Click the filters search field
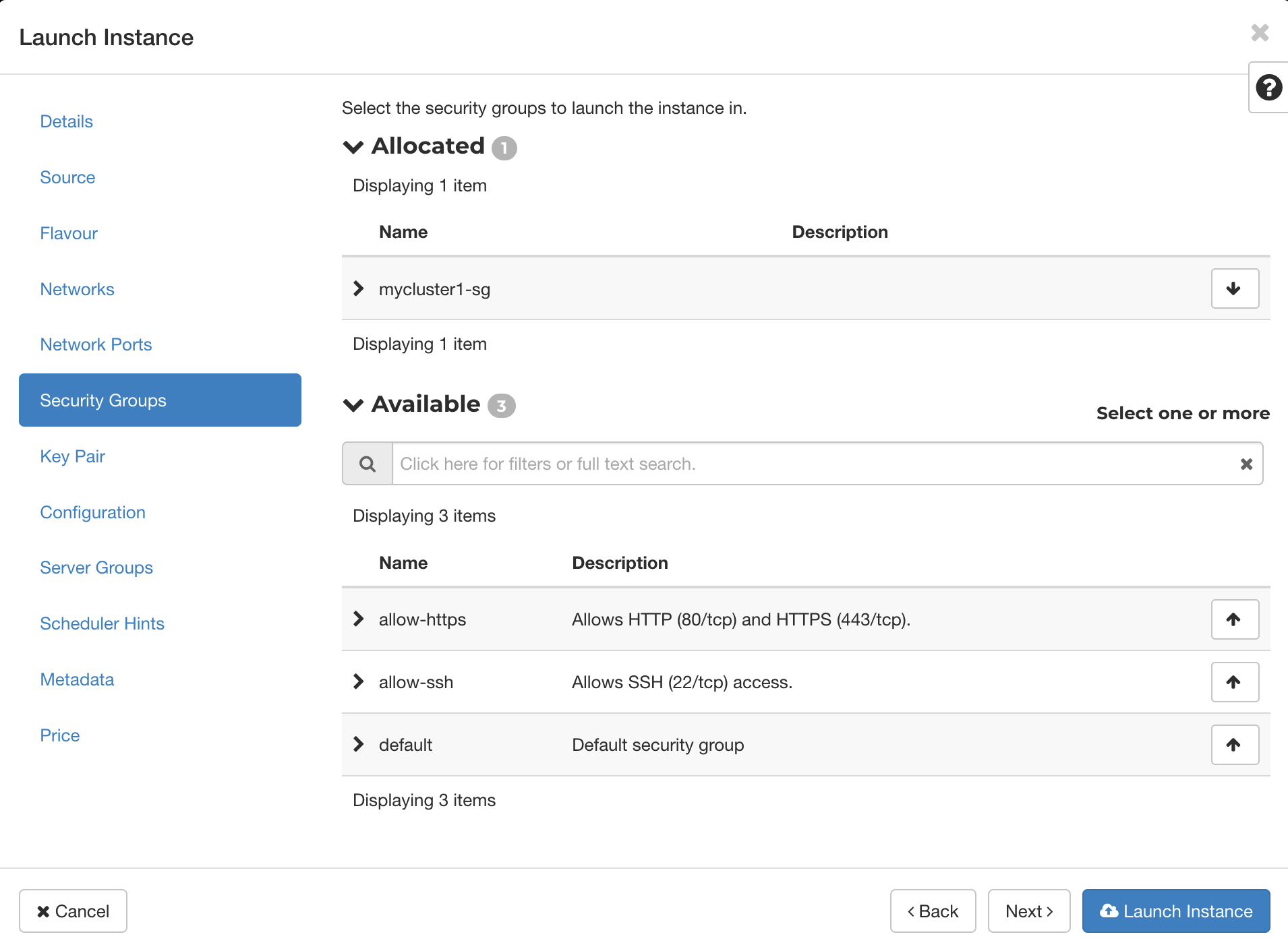The width and height of the screenshot is (1288, 949). click(742, 464)
